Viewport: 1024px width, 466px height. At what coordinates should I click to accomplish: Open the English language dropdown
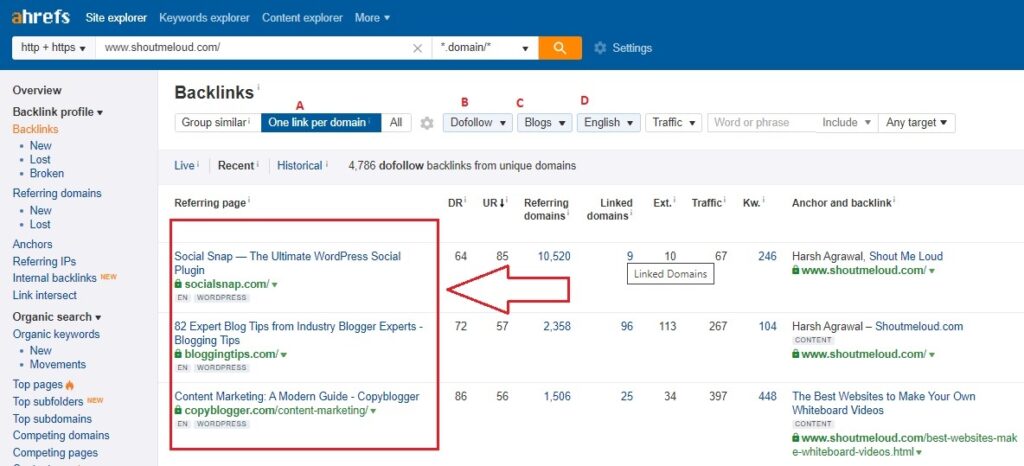pos(608,123)
